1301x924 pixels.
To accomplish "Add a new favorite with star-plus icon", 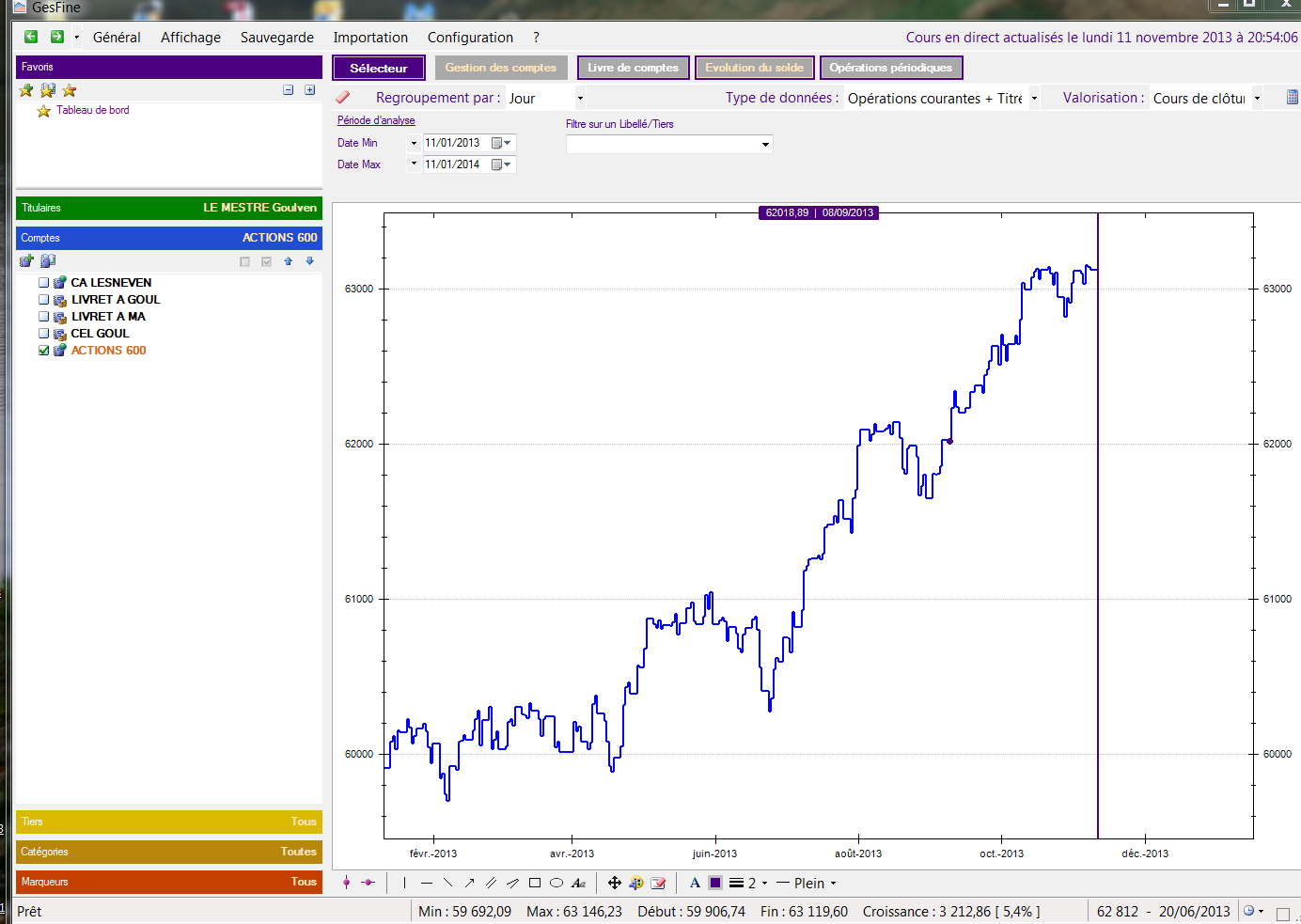I will coord(26,90).
